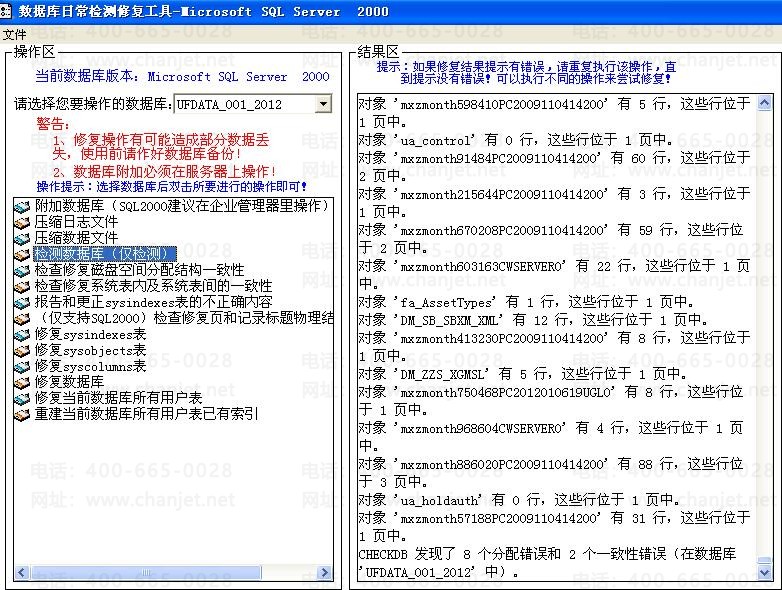Click the results area scroll down arrow
Viewport: 782px width, 590px height.
(764, 572)
